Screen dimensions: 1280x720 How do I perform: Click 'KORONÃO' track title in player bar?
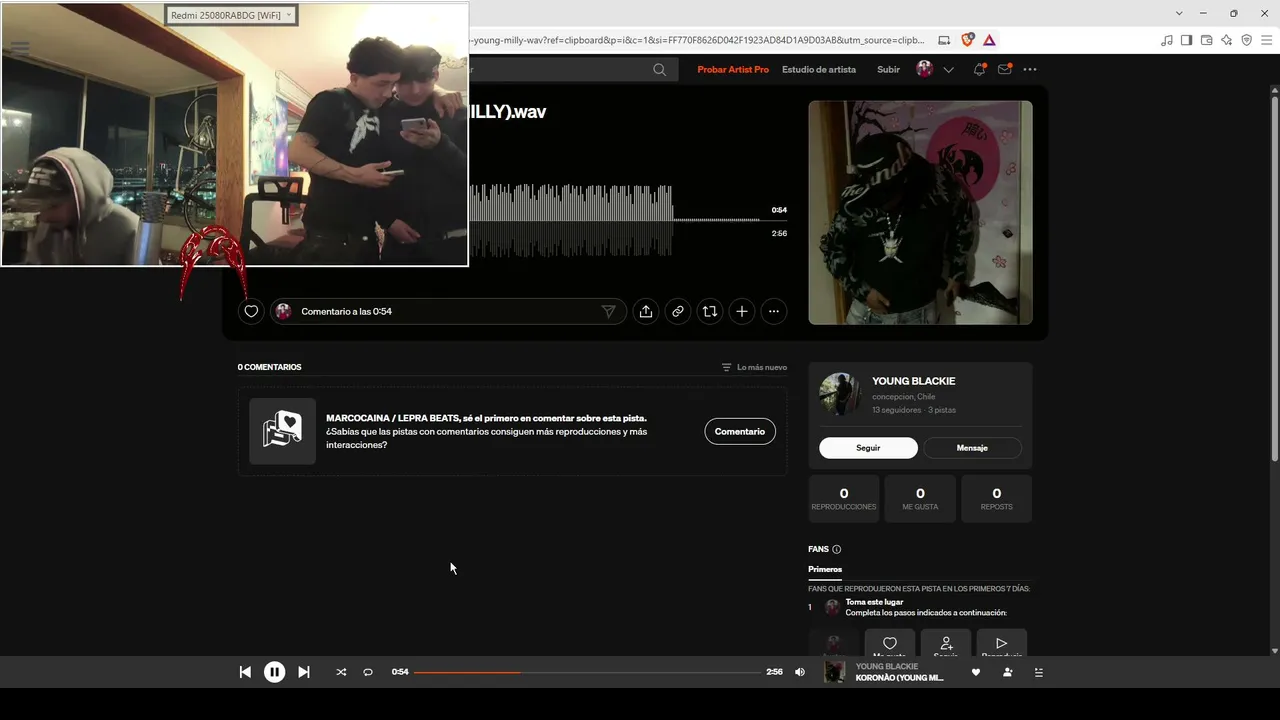[899, 678]
